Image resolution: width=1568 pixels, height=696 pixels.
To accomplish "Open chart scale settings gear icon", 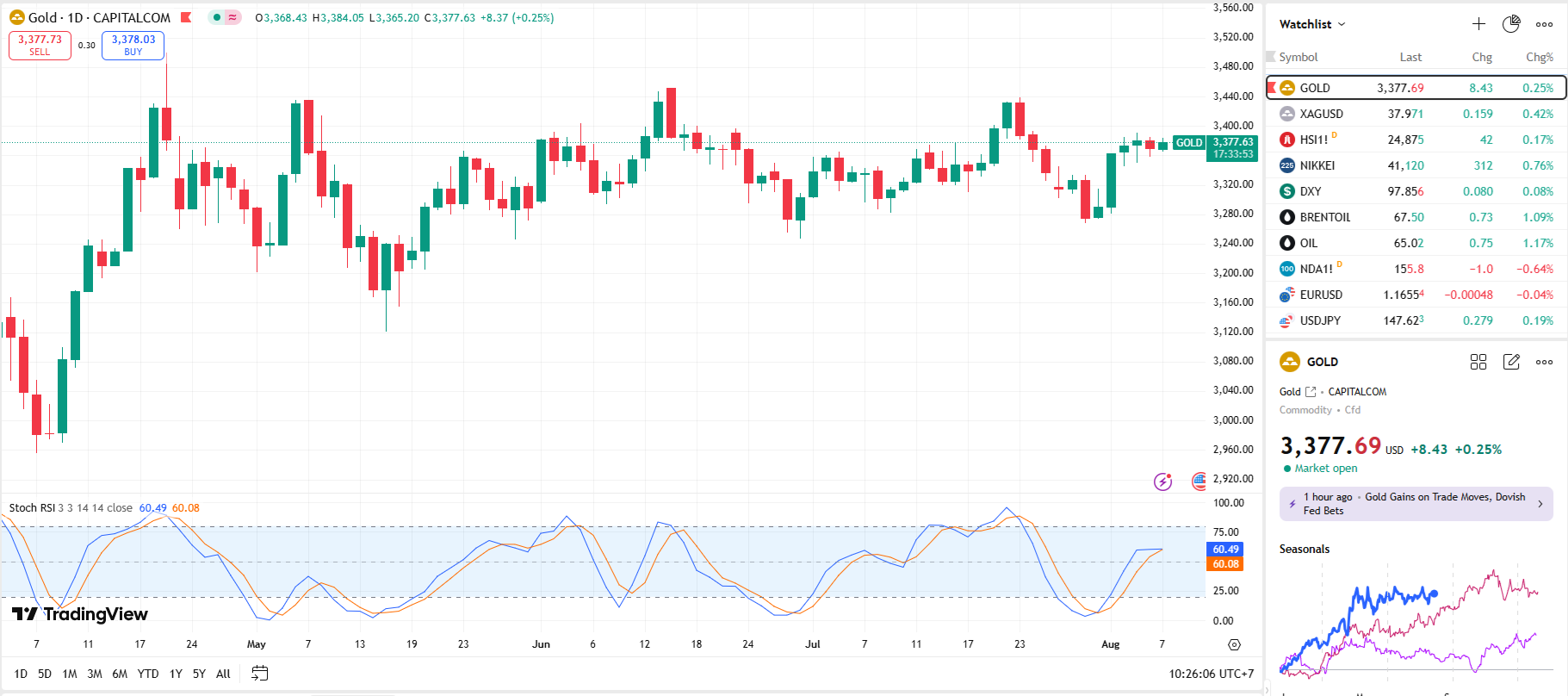I will (1234, 644).
